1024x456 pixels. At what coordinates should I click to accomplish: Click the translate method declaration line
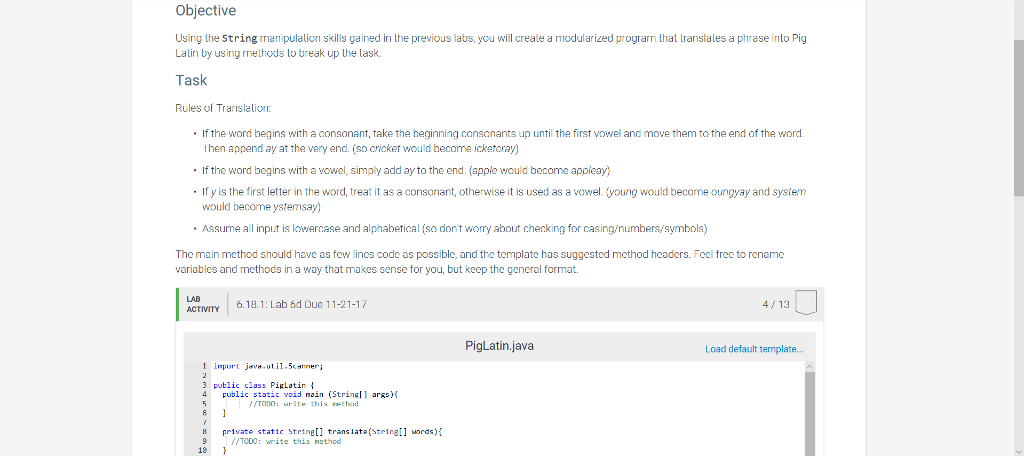coord(300,431)
